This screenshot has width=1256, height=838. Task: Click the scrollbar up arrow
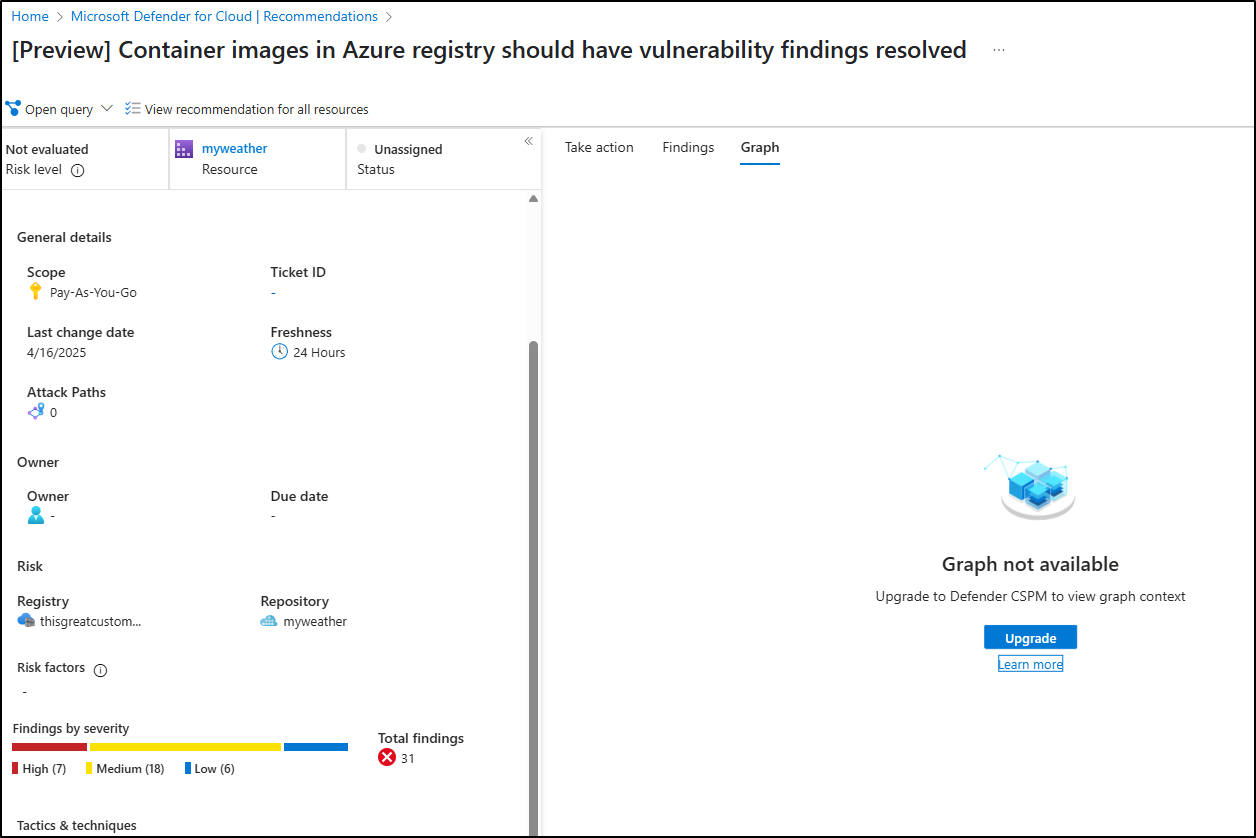[533, 199]
